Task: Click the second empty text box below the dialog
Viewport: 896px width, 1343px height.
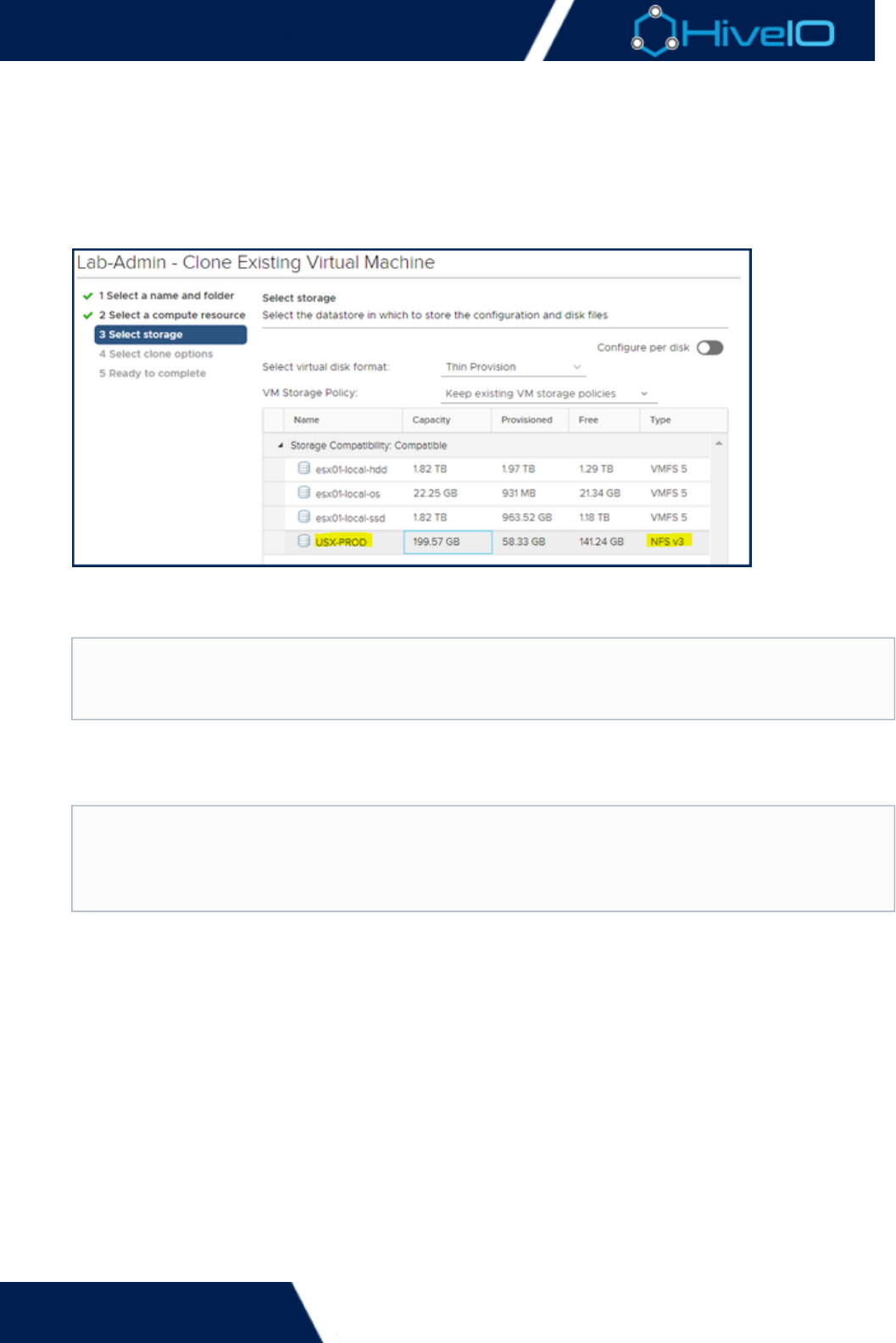Action: 483,858
